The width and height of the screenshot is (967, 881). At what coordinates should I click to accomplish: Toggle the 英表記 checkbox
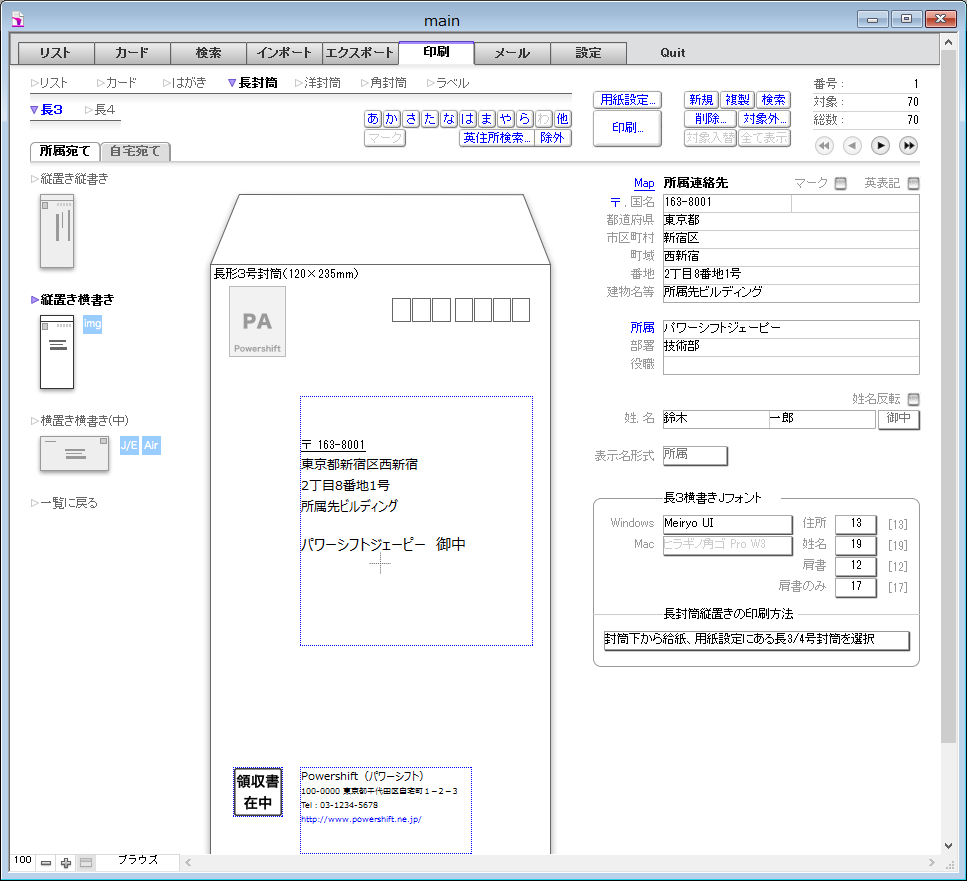912,183
